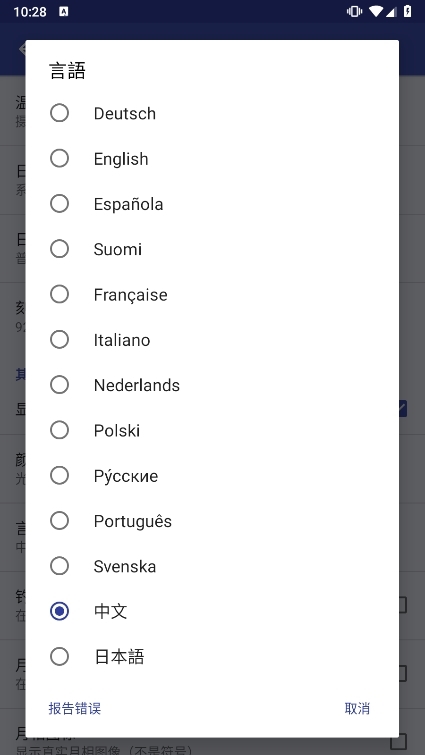This screenshot has width=425, height=755.
Task: Tap the Wi-Fi status bar icon
Action: point(375,11)
